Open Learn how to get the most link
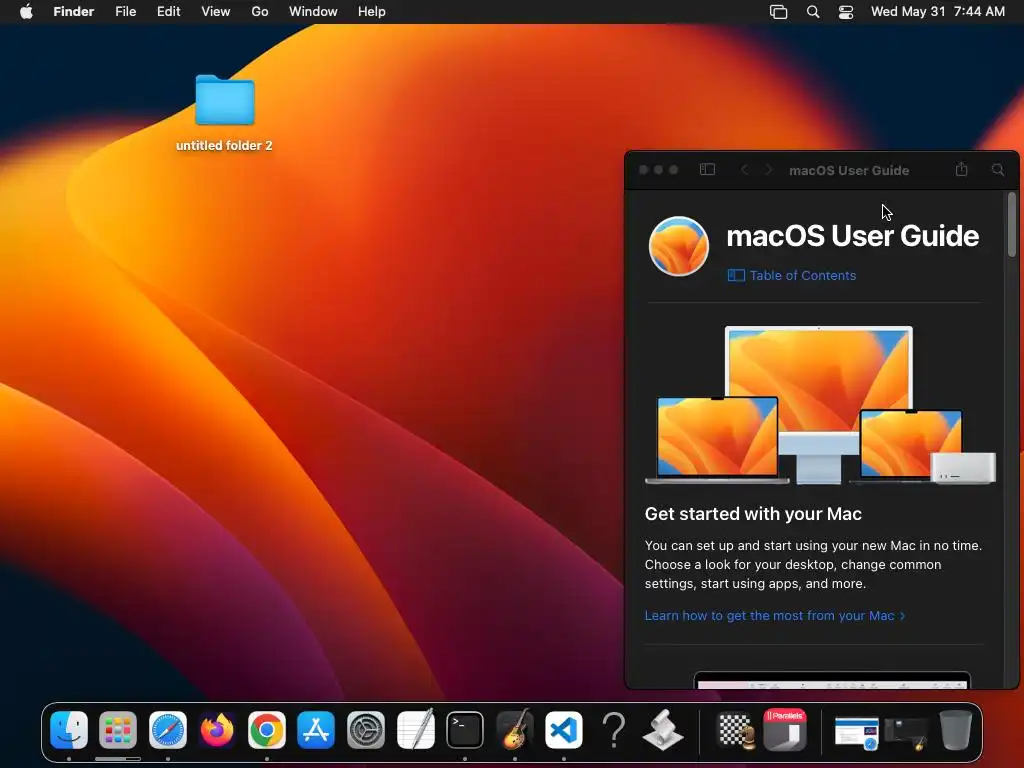This screenshot has width=1024, height=768. pos(775,616)
